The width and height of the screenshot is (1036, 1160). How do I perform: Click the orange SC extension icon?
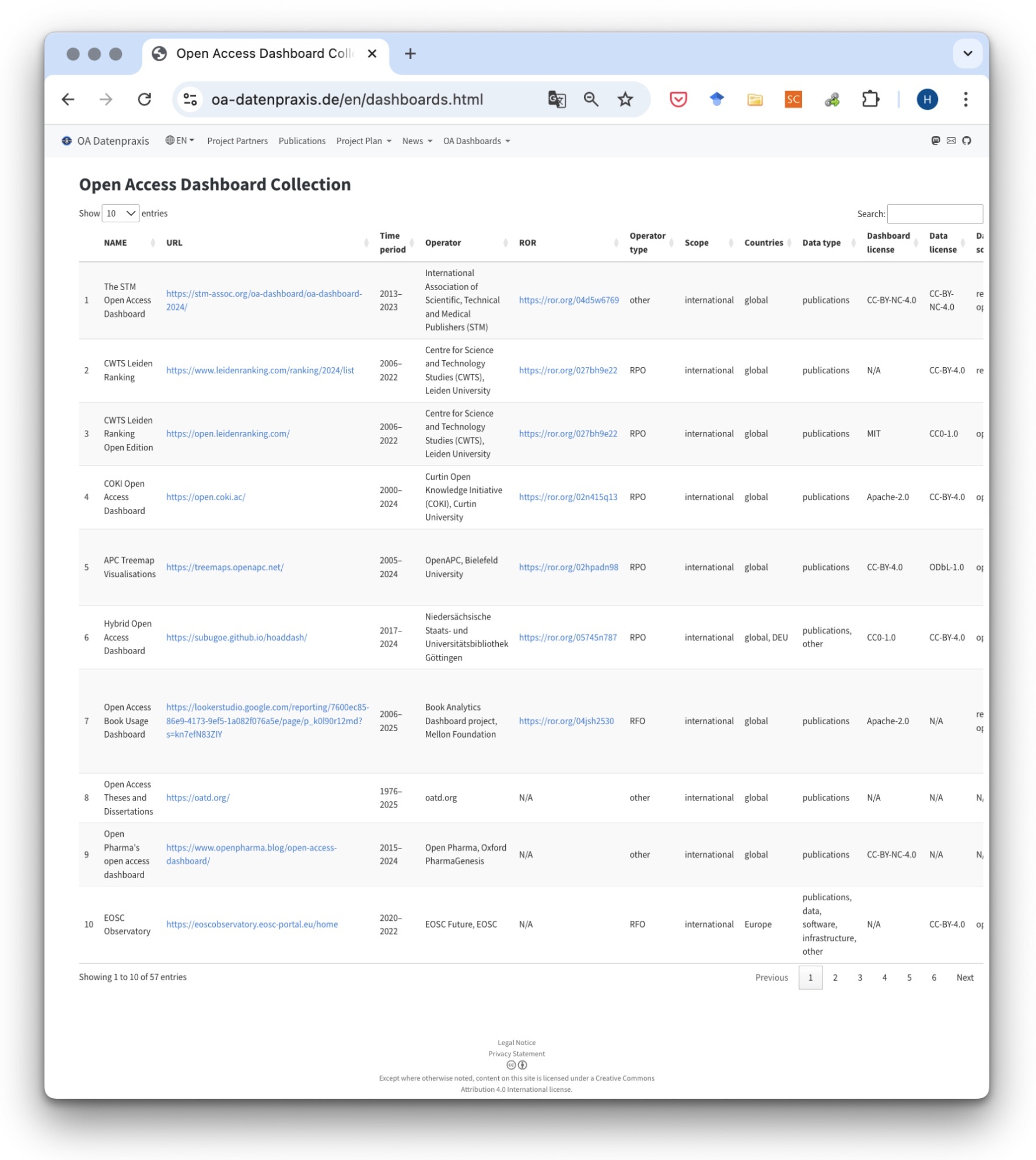pos(793,99)
